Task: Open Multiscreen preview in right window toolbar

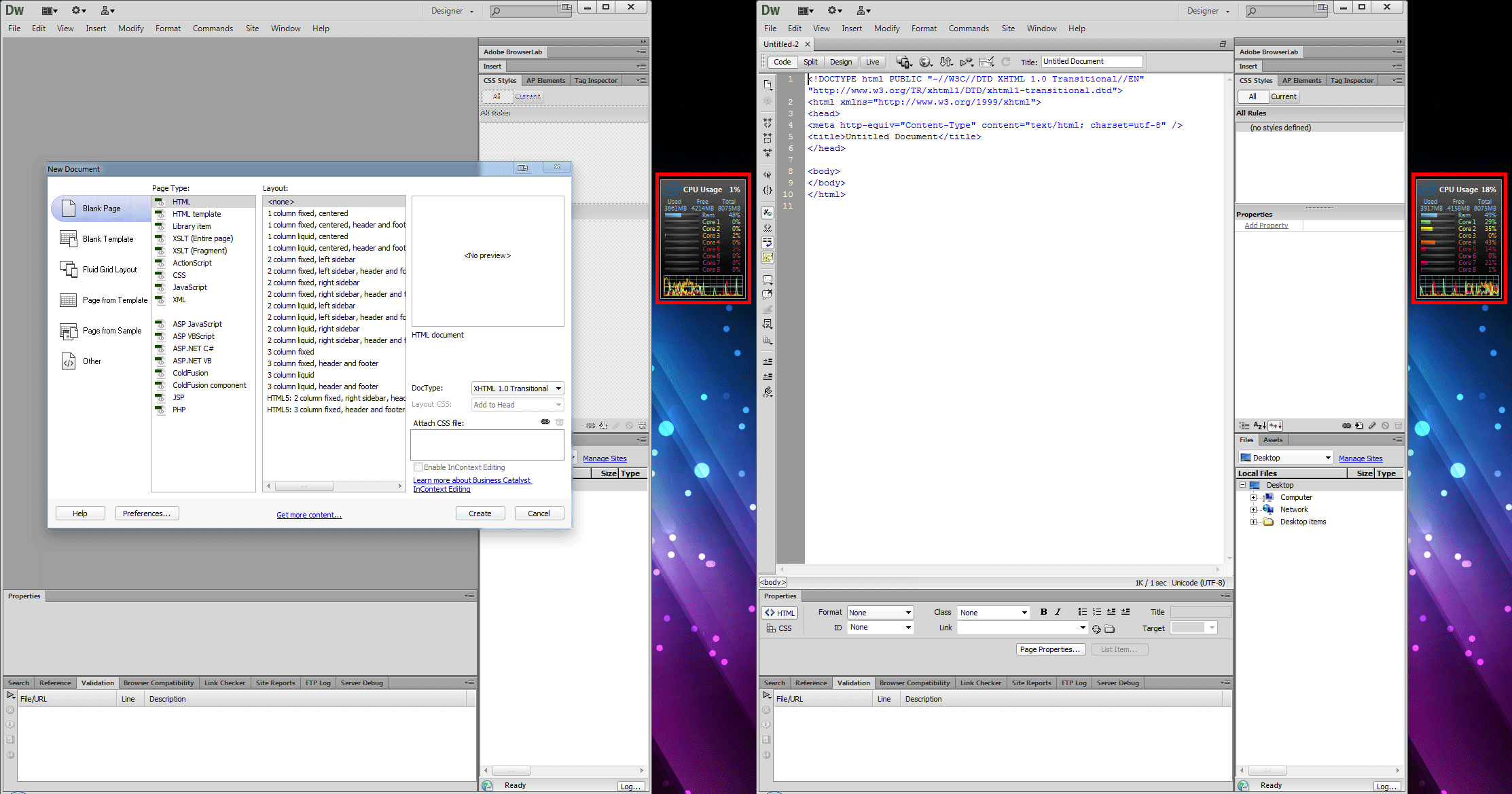Action: tap(903, 62)
